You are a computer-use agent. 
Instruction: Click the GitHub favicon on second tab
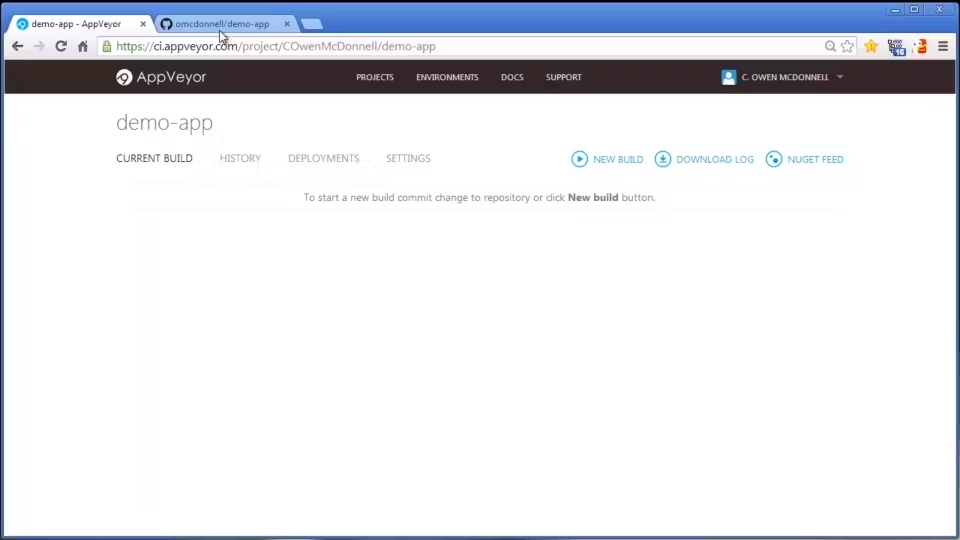coord(166,24)
